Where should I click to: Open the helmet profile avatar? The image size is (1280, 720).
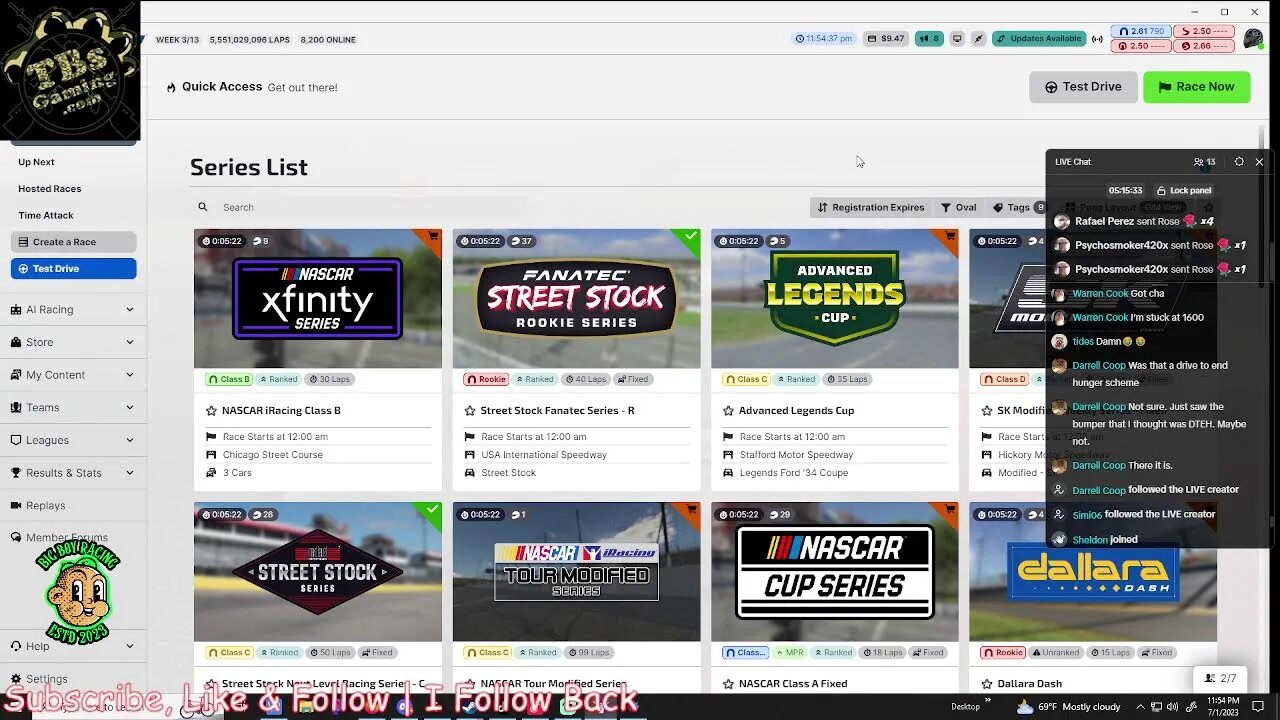[1253, 39]
